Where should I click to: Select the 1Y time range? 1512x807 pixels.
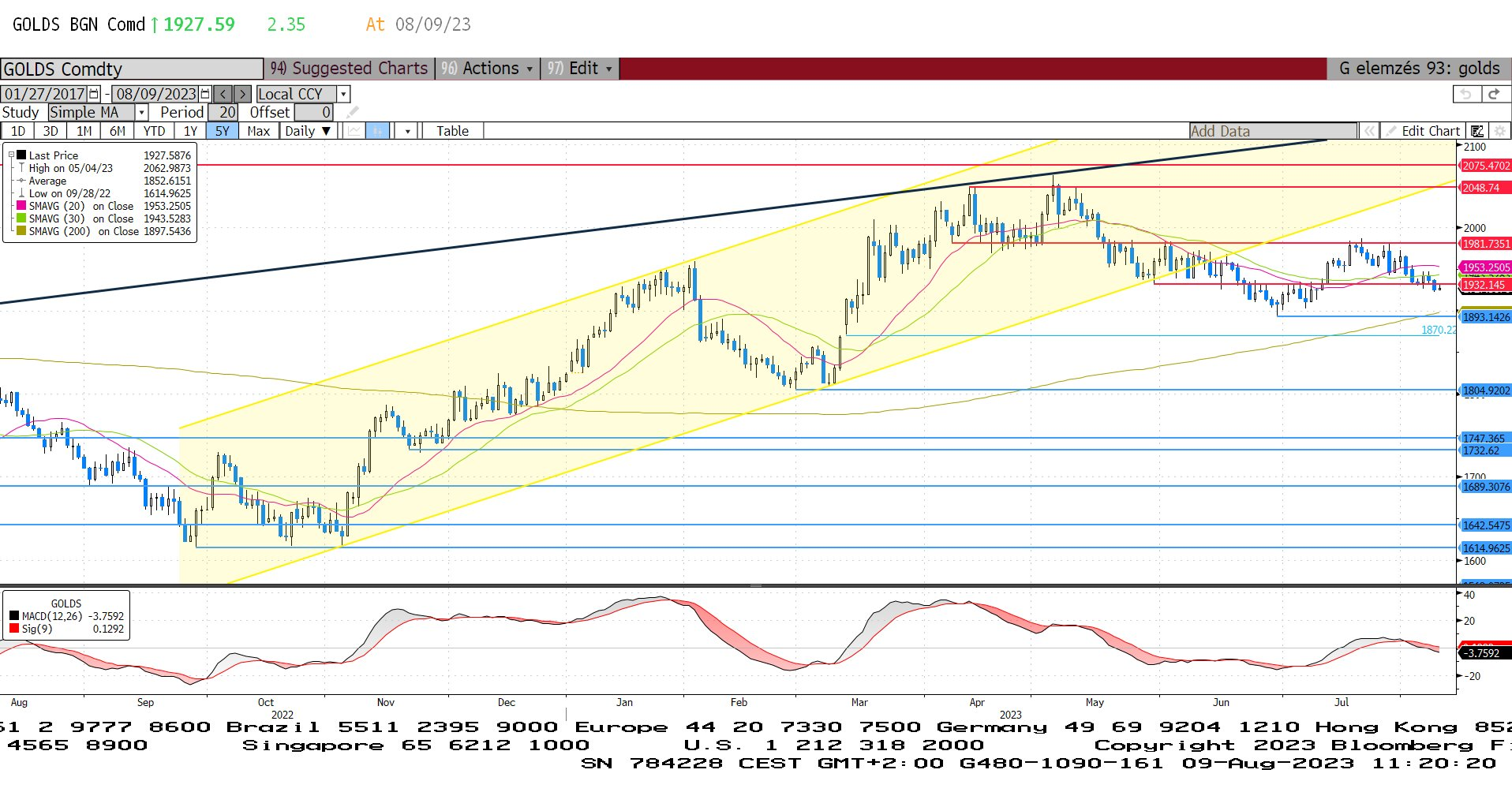pyautogui.click(x=190, y=131)
